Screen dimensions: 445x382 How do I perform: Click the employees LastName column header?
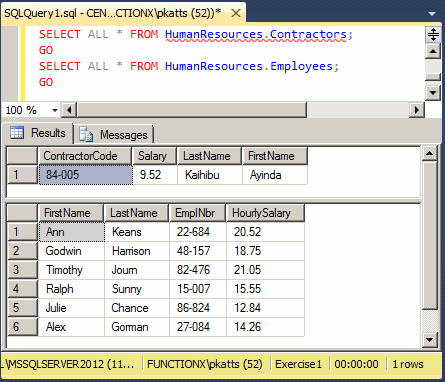click(x=137, y=213)
